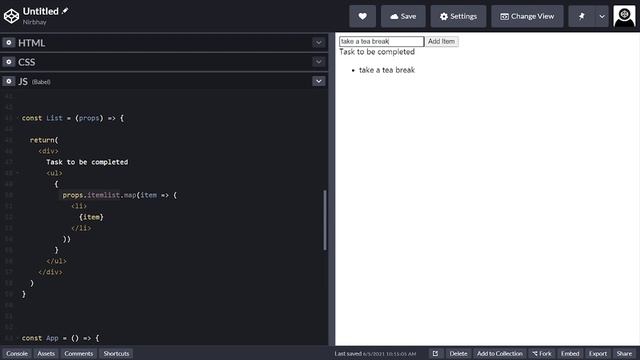Pin the pen with pin icon
This screenshot has height=360, width=640.
582,16
